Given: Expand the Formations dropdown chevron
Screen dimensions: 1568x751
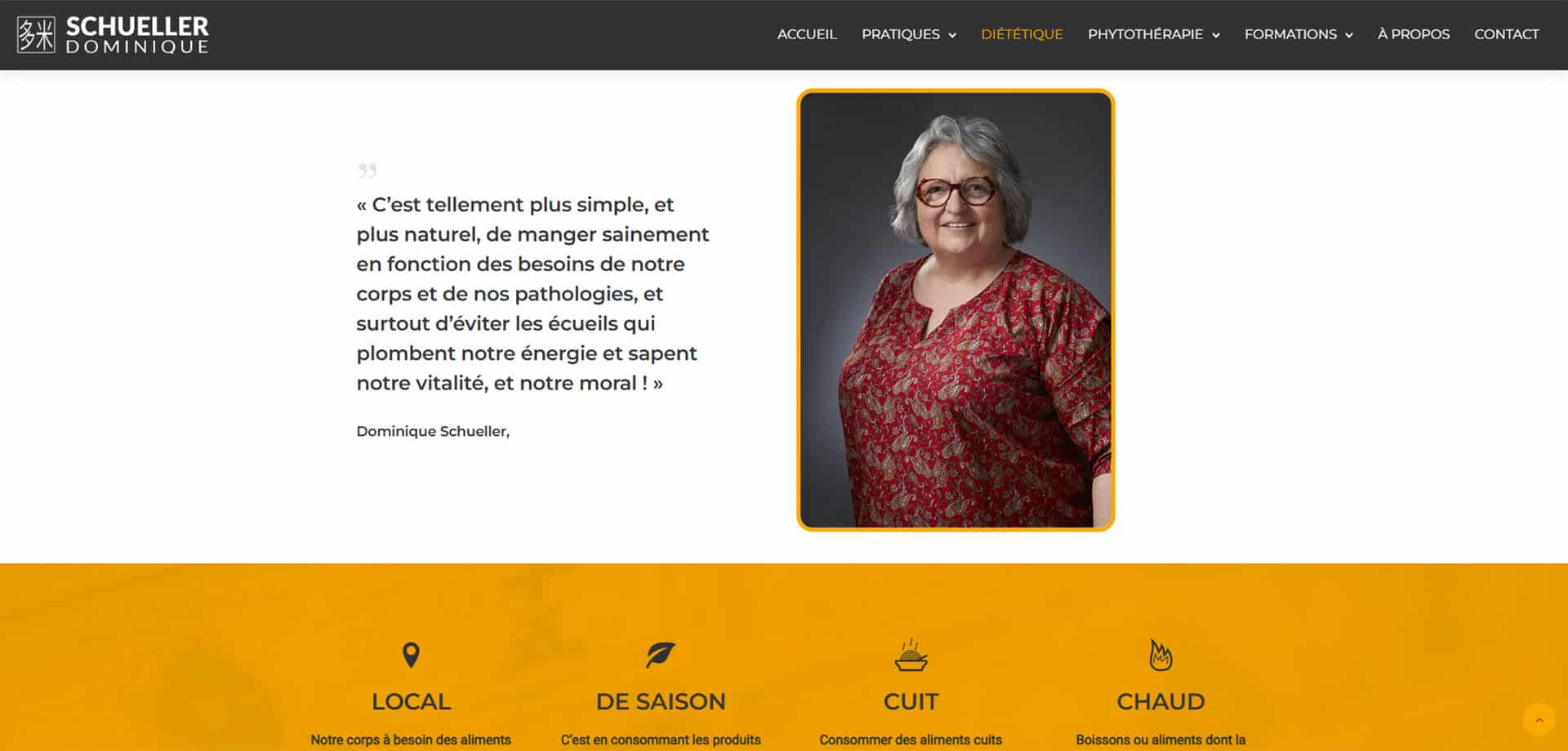Looking at the screenshot, I should coord(1349,35).
